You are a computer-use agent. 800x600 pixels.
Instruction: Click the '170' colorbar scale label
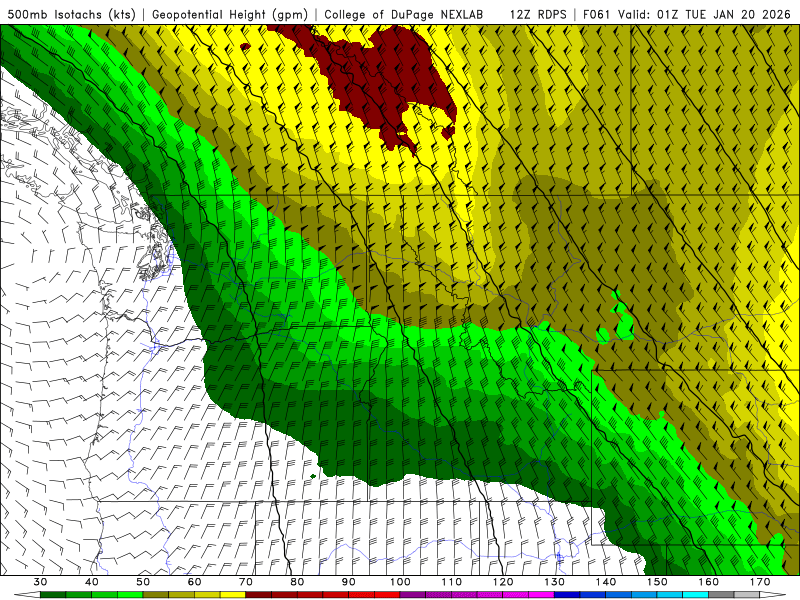click(x=760, y=582)
